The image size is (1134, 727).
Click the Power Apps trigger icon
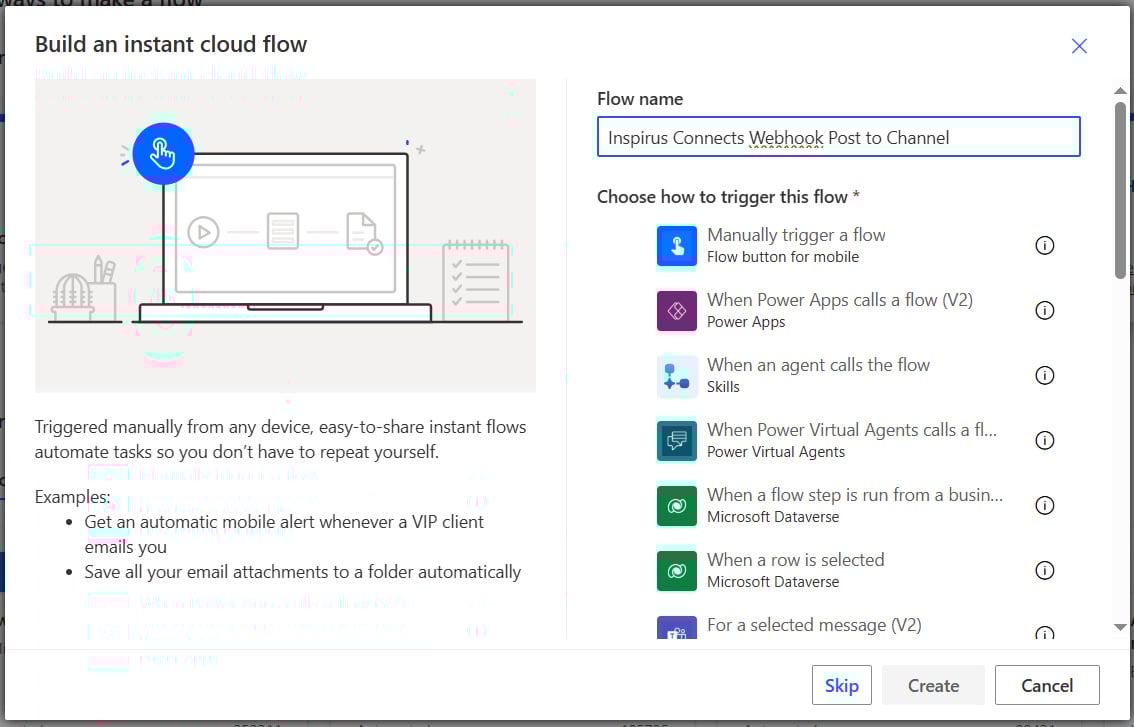(676, 311)
